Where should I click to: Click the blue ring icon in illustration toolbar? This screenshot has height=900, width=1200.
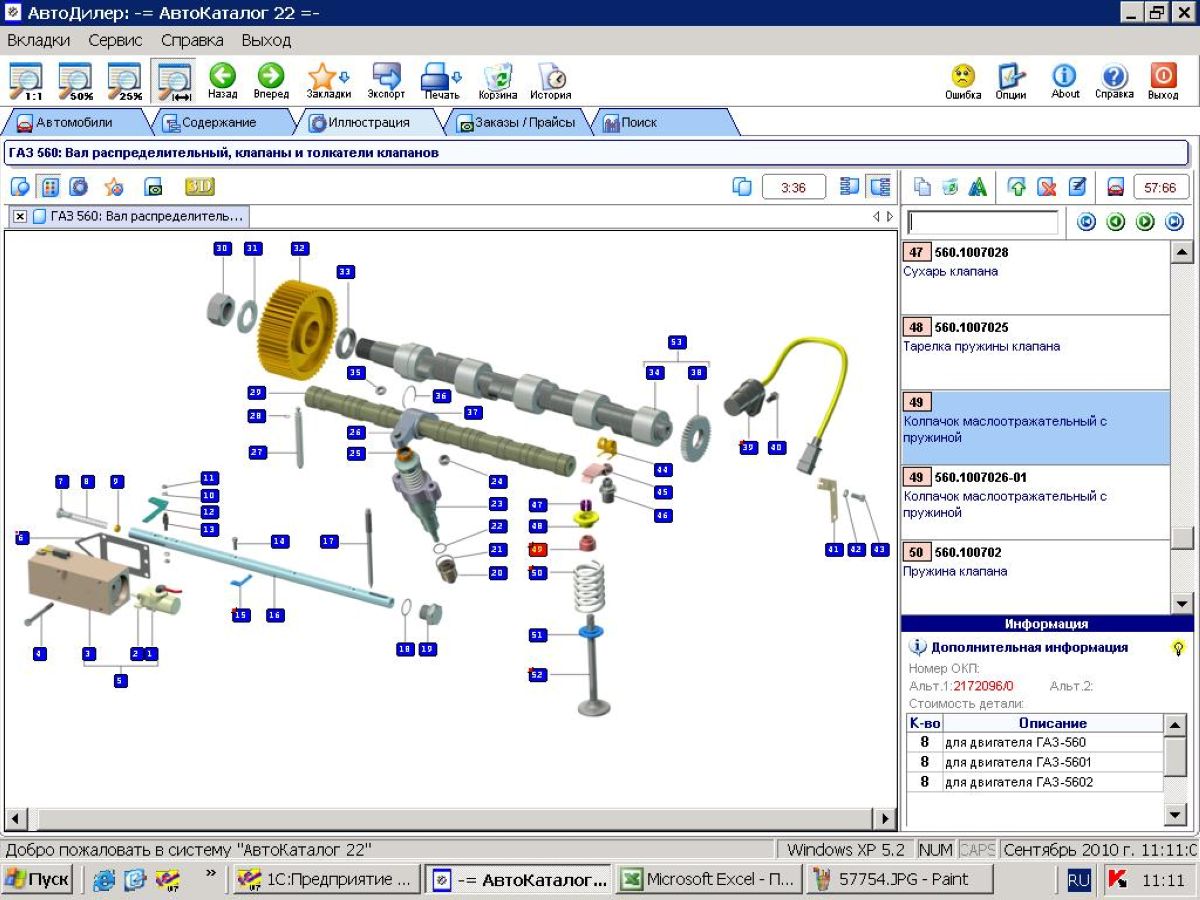(x=78, y=187)
